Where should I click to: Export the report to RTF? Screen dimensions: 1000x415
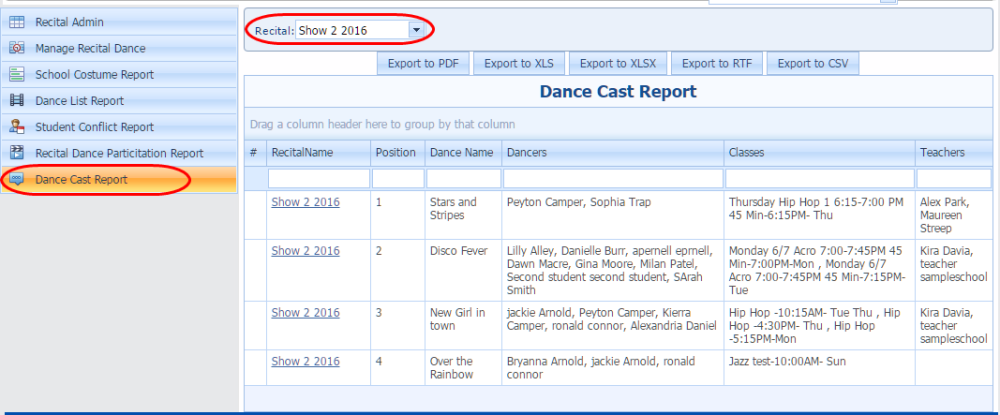click(x=717, y=64)
